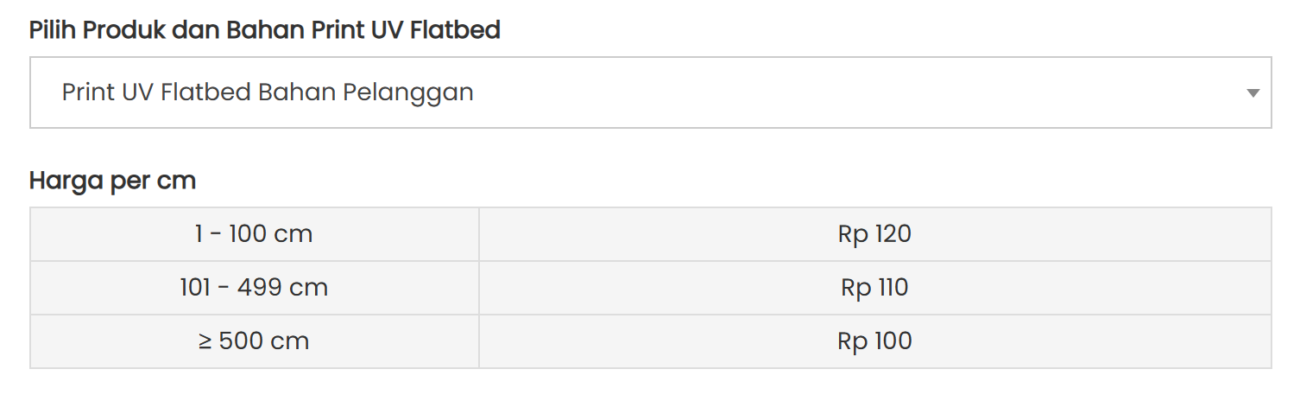Click the ≥ symbol in the last row

tap(206, 341)
